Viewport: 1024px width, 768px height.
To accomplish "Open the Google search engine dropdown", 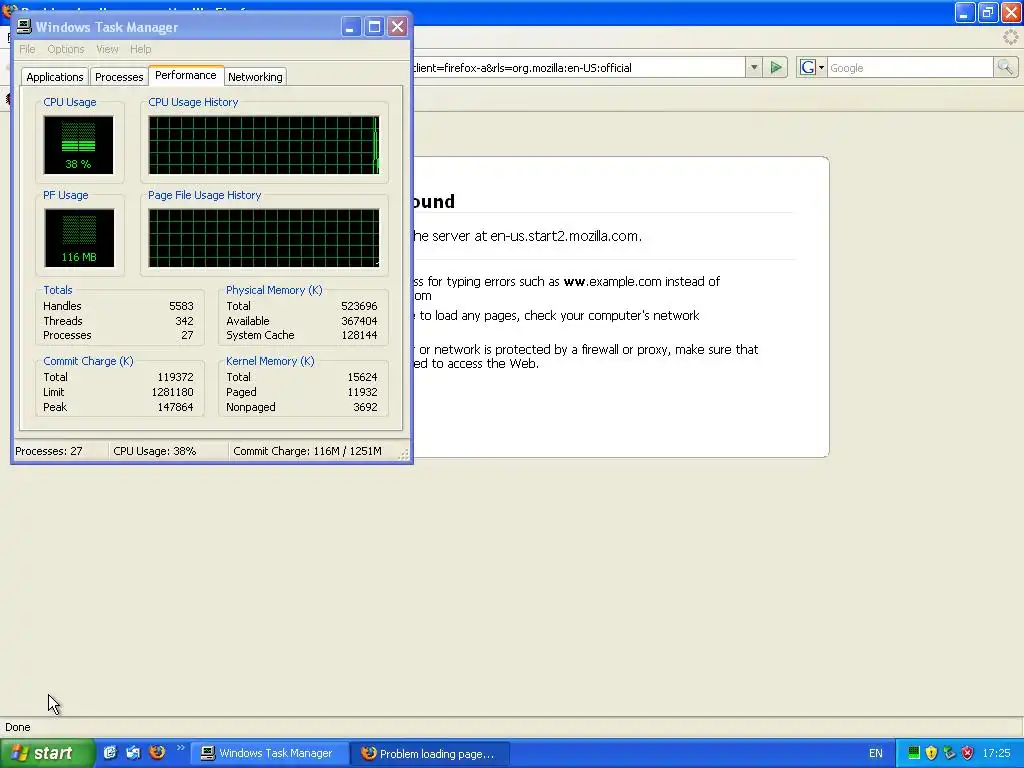I will tap(812, 67).
